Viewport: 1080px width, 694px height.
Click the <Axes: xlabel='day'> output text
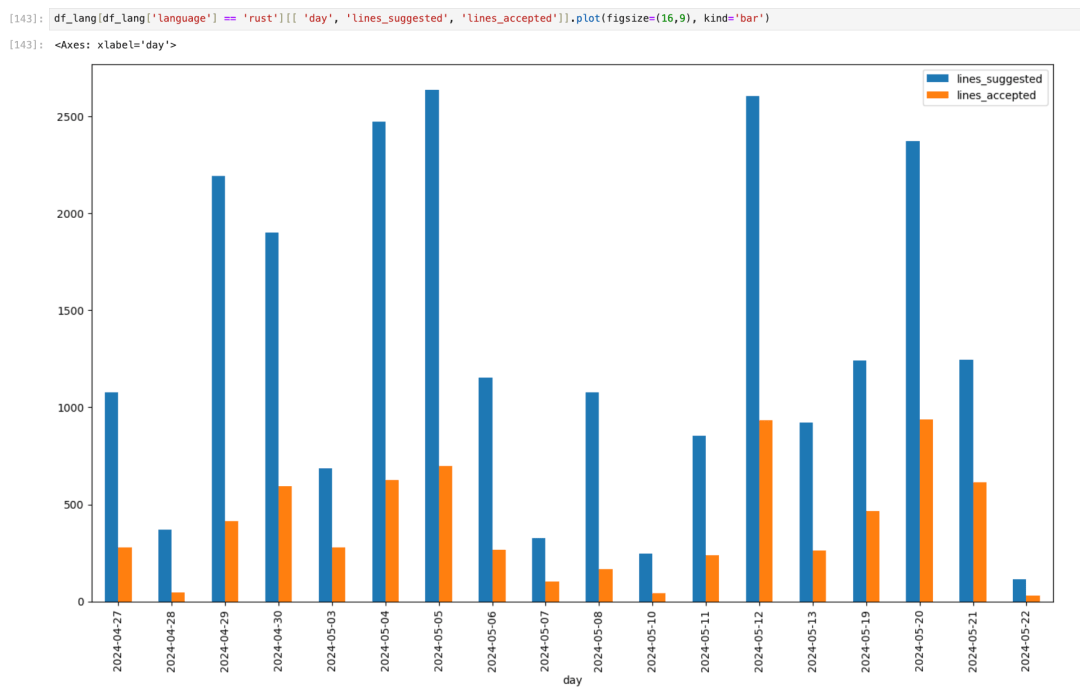pos(115,45)
